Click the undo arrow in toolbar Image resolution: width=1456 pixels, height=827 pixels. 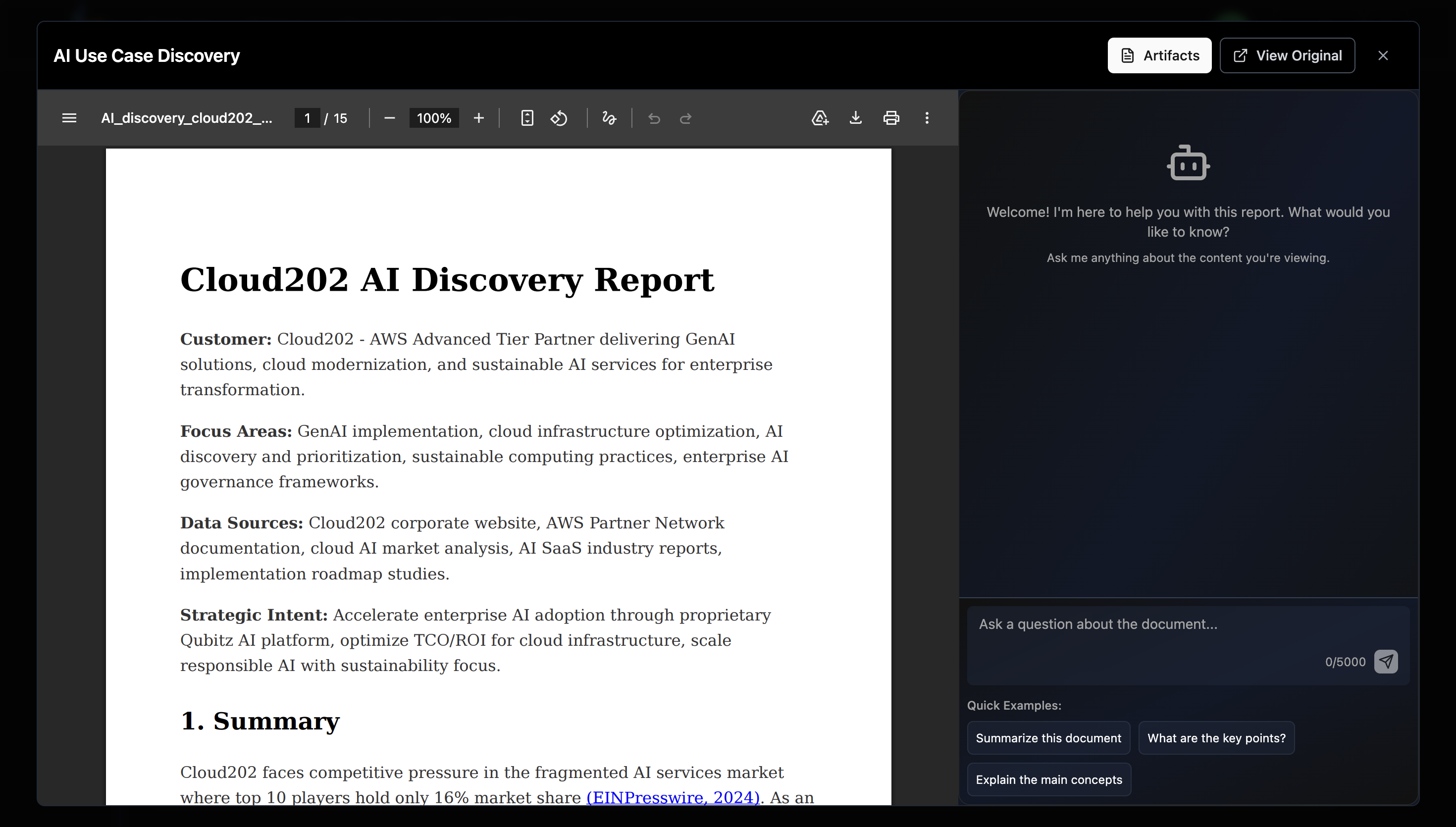654,118
